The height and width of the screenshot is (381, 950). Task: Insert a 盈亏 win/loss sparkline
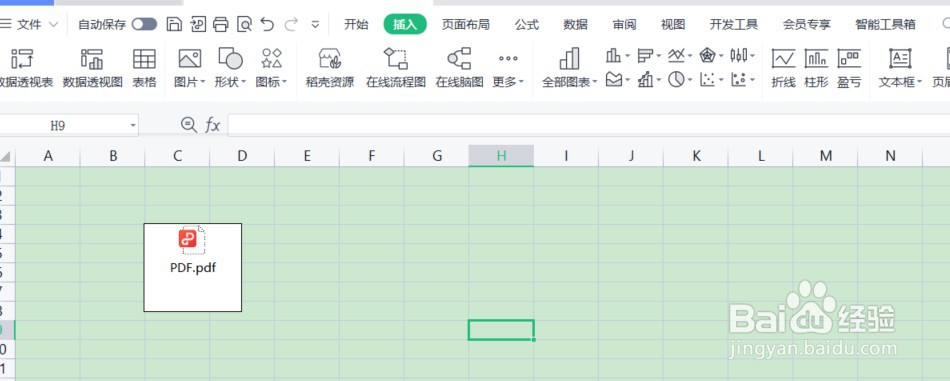click(849, 68)
